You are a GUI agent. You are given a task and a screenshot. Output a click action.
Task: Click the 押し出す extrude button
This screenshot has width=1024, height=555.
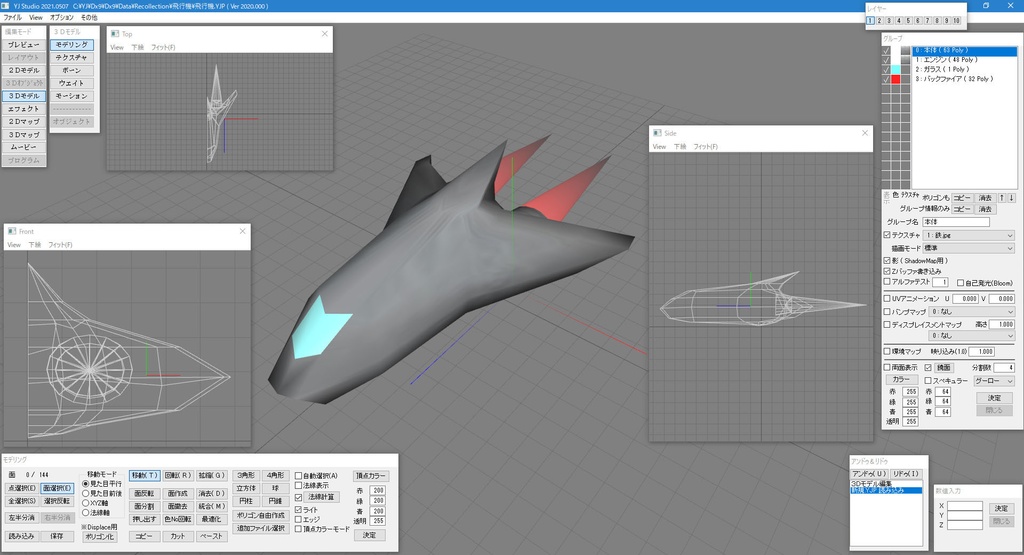click(144, 520)
